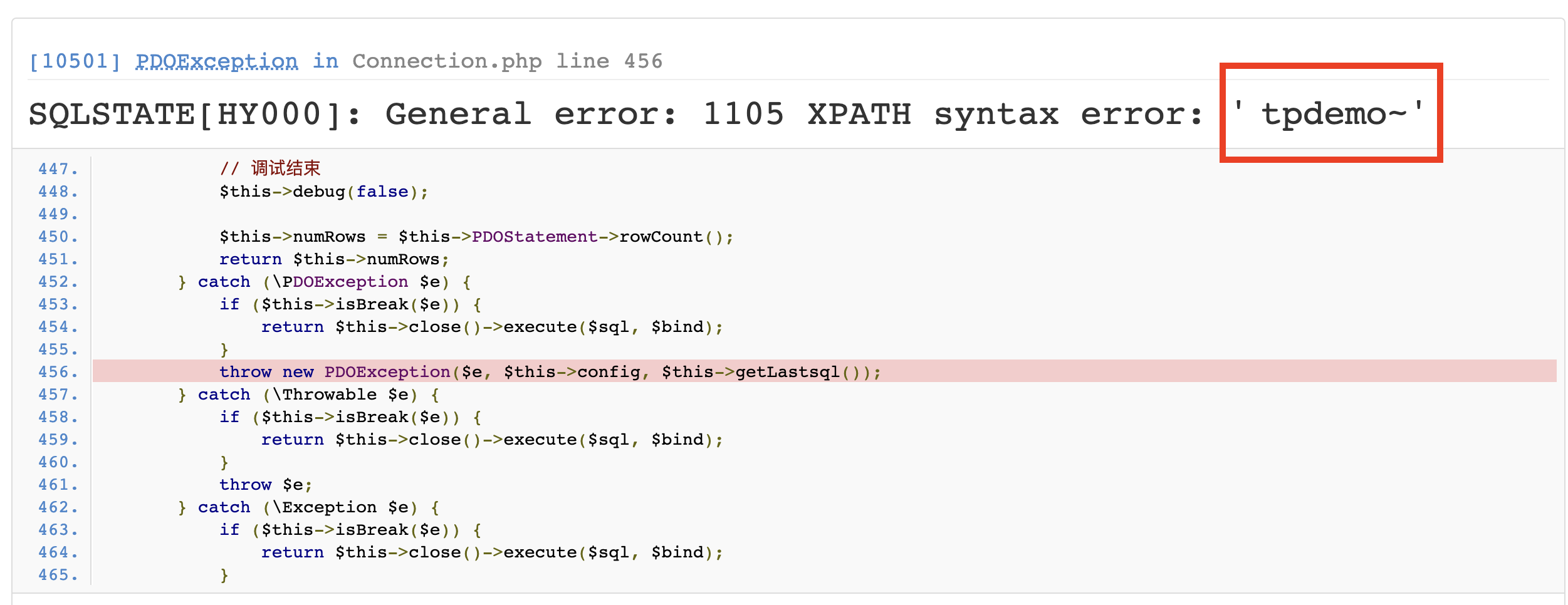Click the word 'in' in the header
This screenshot has height=605, width=1568.
(325, 61)
